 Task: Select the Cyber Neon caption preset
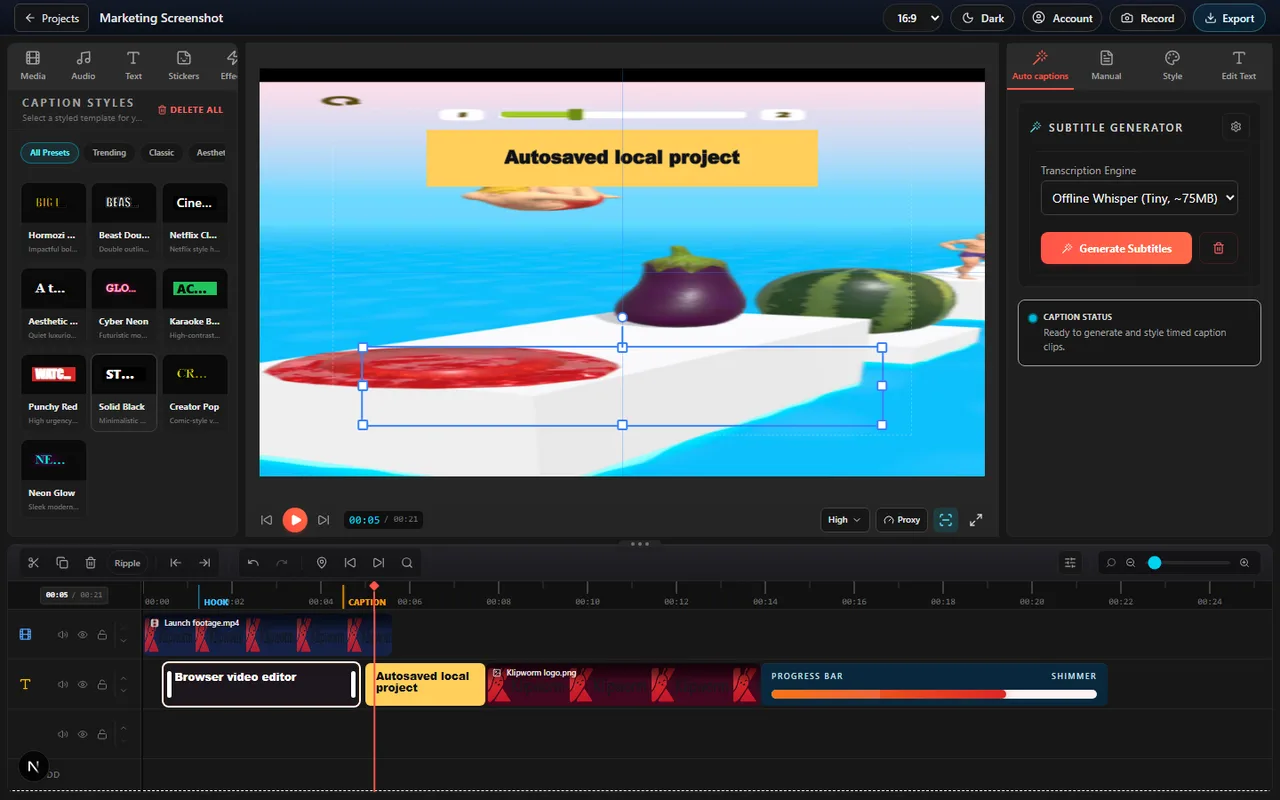pos(123,306)
